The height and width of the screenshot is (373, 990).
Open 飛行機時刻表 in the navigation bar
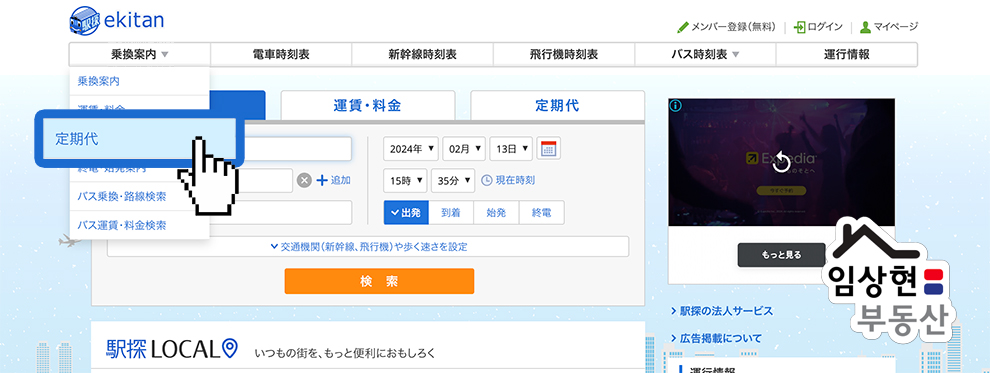[x=564, y=54]
